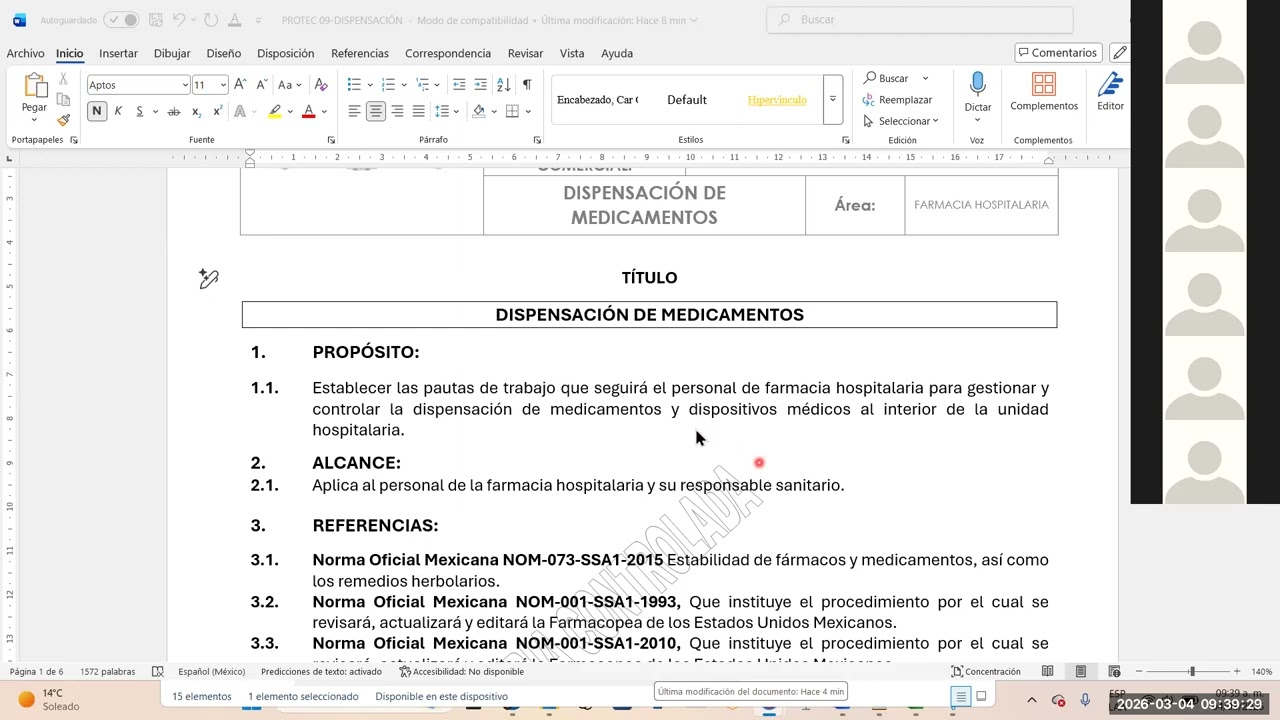Switch to the Insertar tab
The width and height of the screenshot is (1280, 720).
point(118,53)
